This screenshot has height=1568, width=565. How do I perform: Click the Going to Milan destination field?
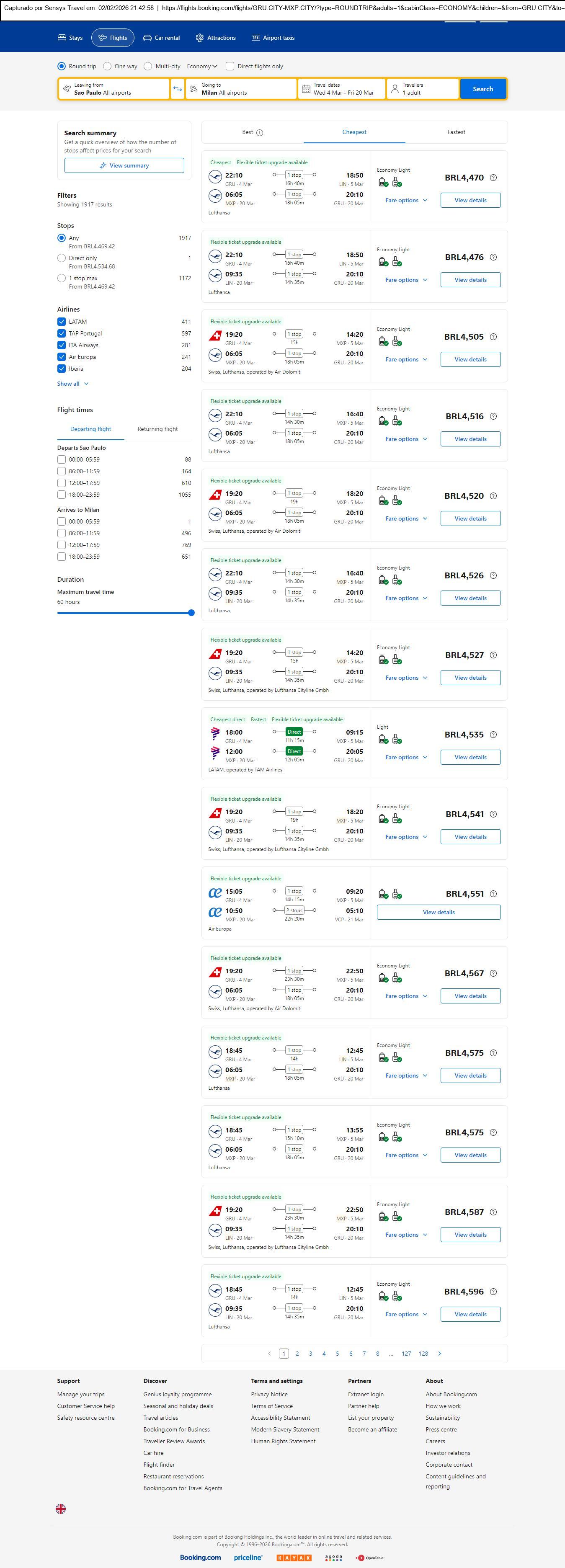point(240,89)
